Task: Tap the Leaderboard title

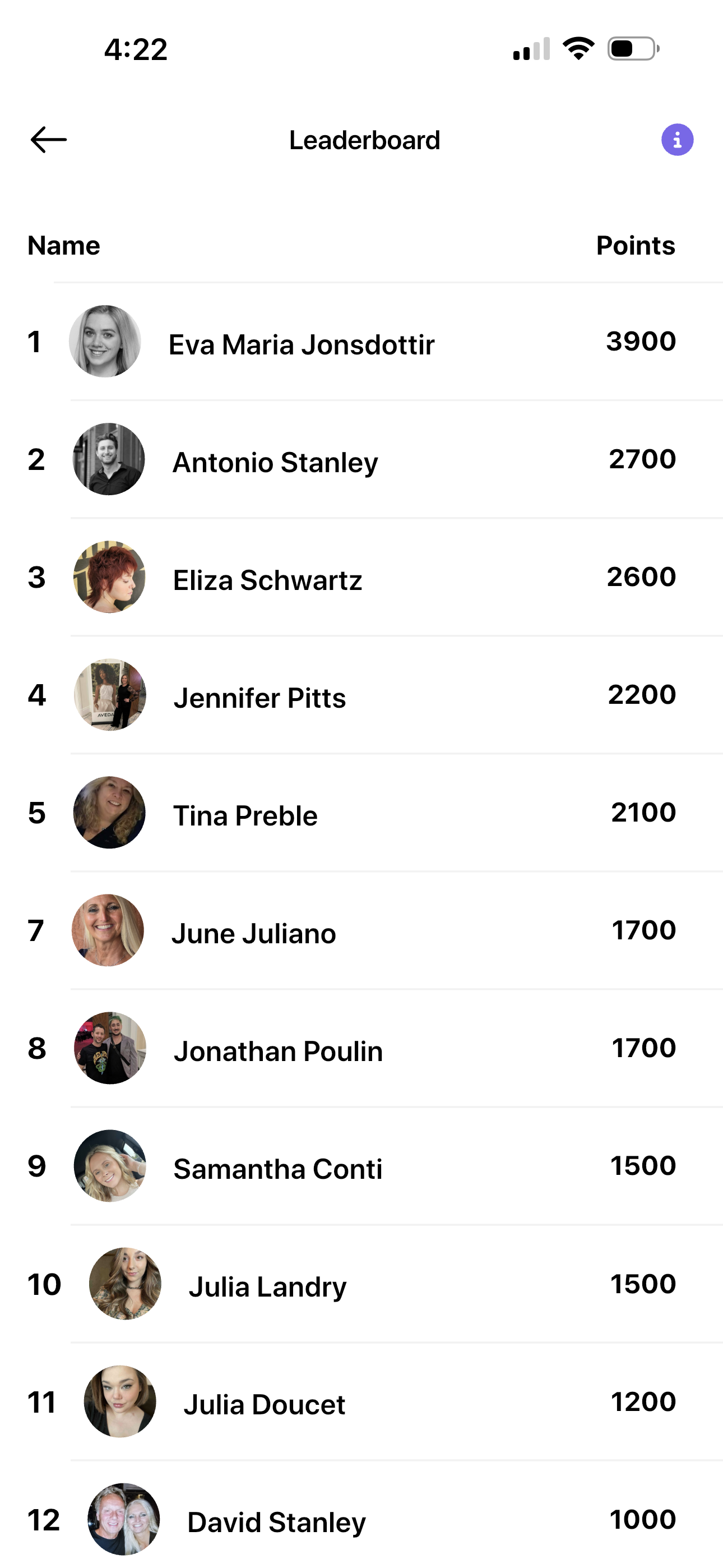Action: 364,140
